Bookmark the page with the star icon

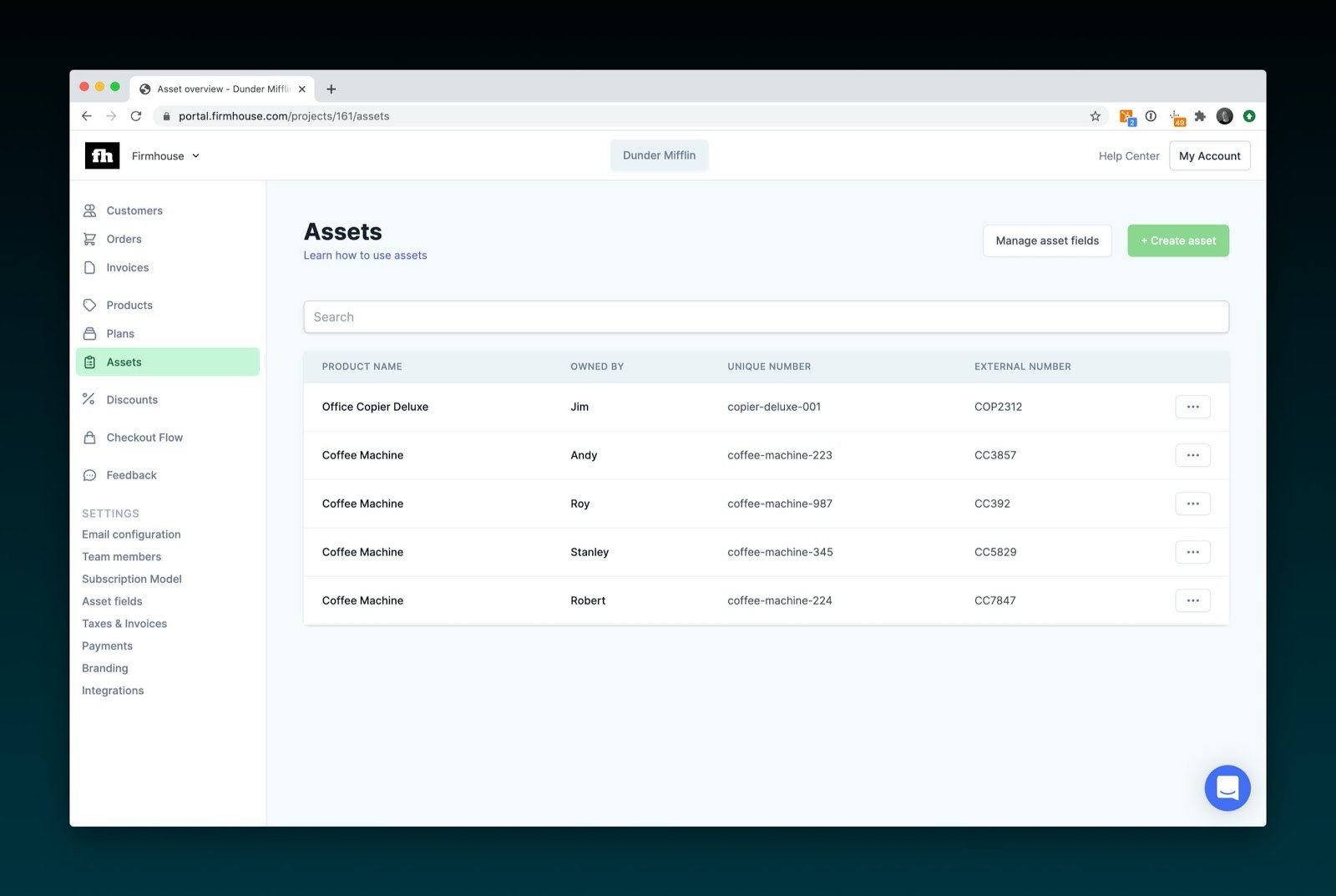[1094, 116]
